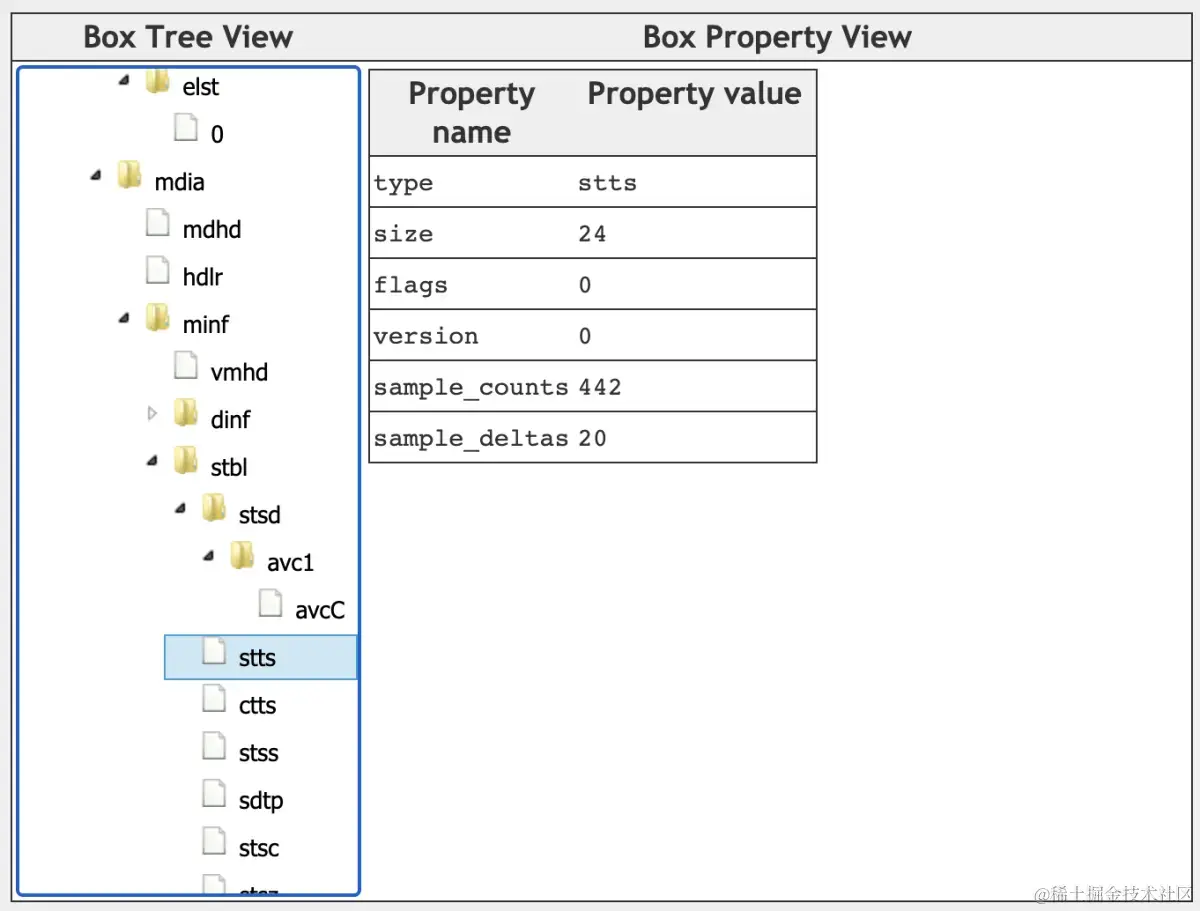
Task: Select the mdia tree label
Action: pyautogui.click(x=180, y=182)
